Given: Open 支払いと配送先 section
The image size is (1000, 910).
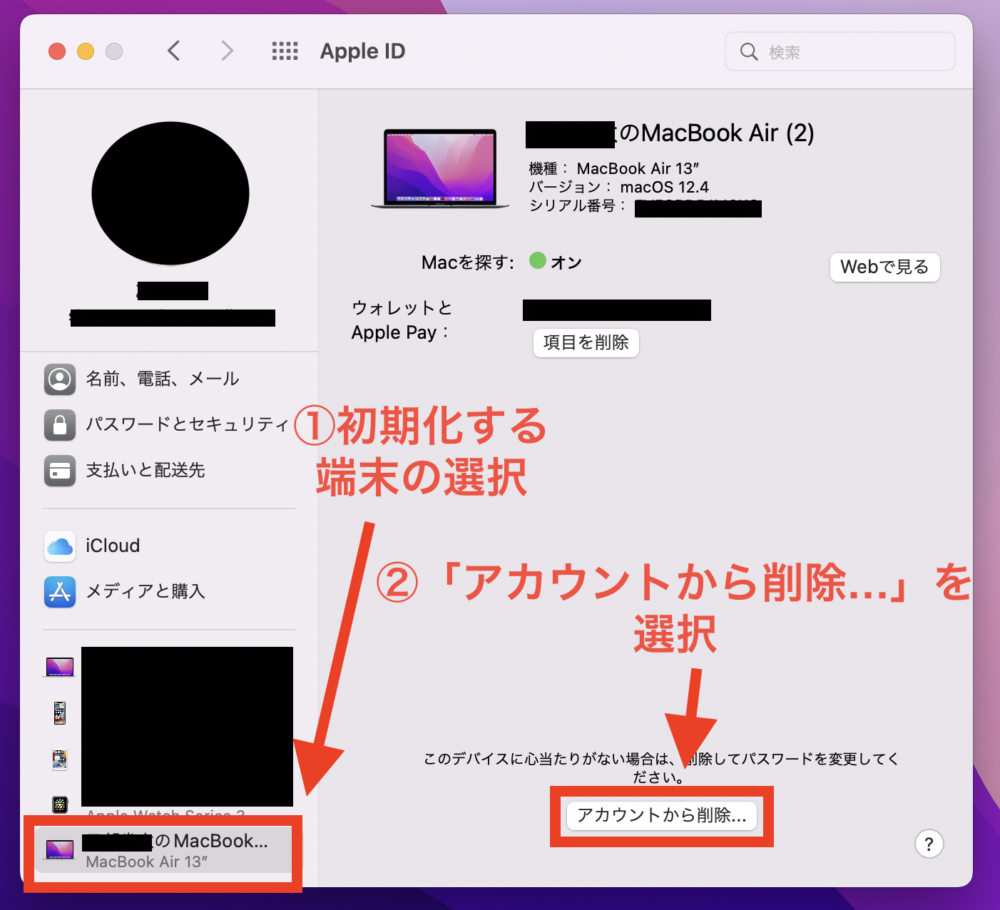Looking at the screenshot, I should tap(124, 471).
